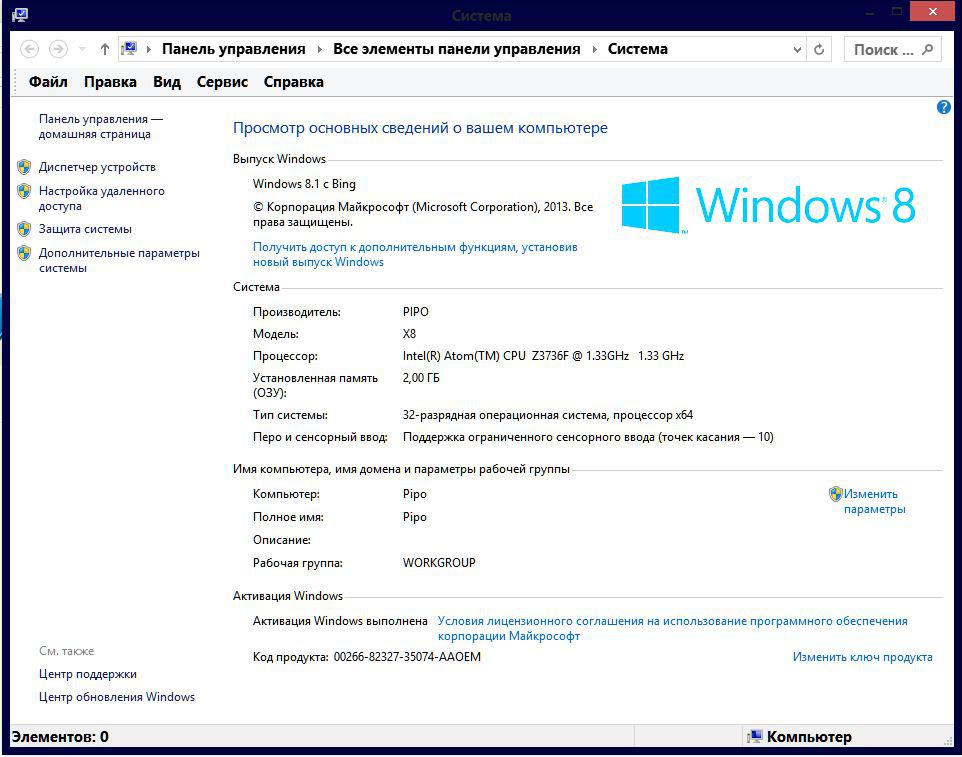
Task: Open the Файл menu
Action: pyautogui.click(x=48, y=82)
